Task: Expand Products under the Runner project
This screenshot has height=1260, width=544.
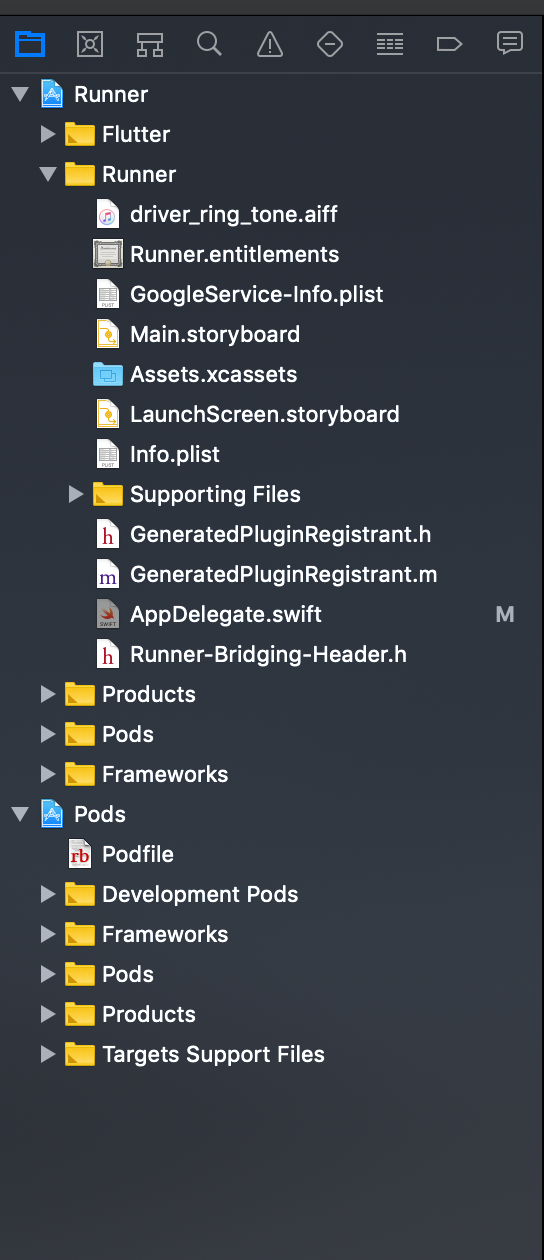Action: coord(48,694)
